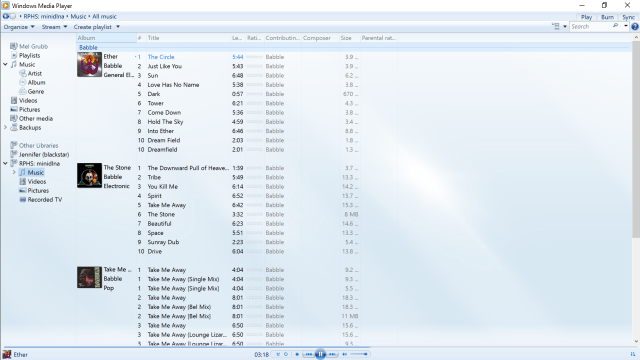This screenshot has height=360, width=640.
Task: Open the Help question mark icon
Action: coord(635,27)
